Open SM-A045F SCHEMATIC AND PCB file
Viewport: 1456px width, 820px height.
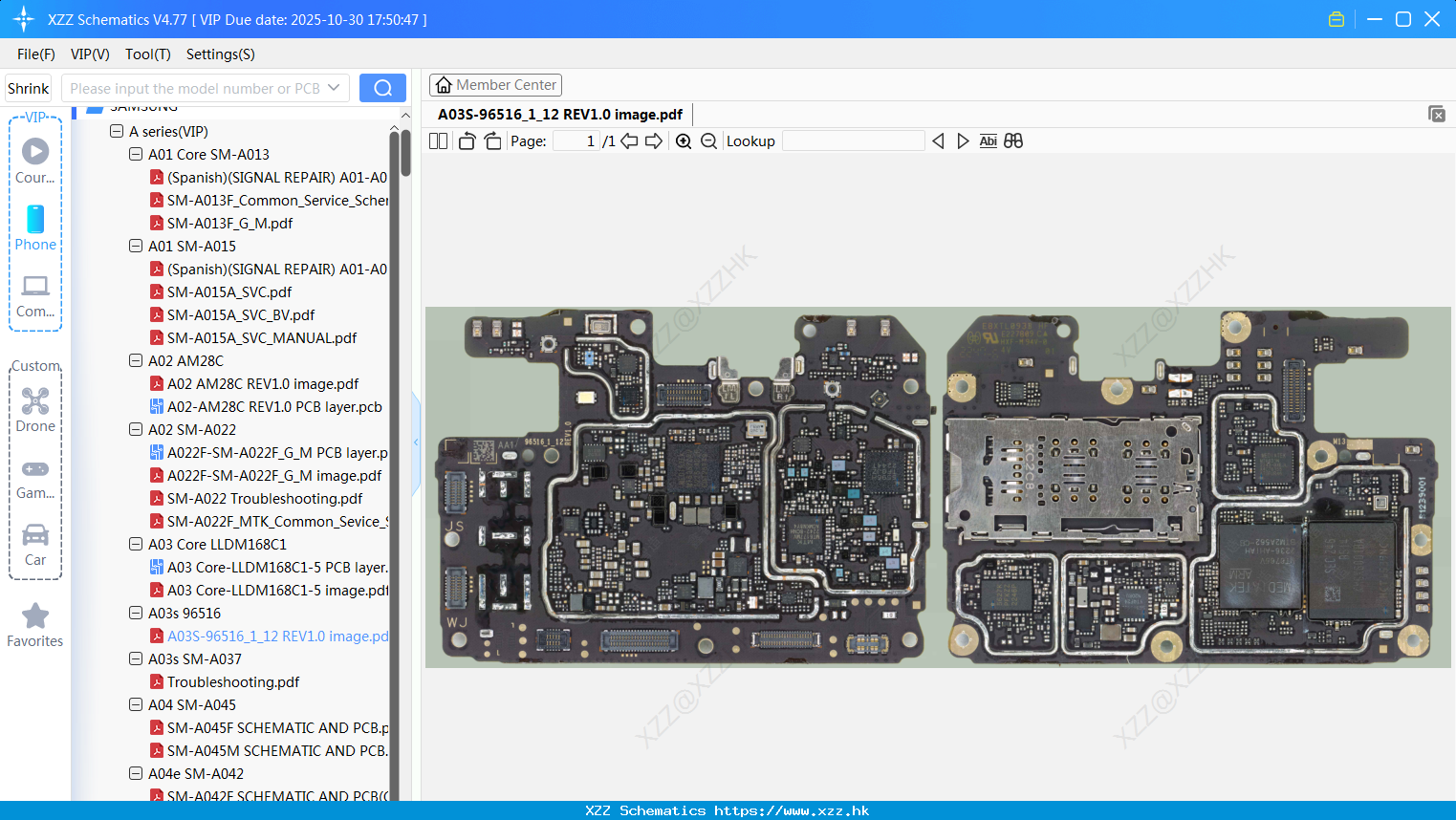tap(269, 728)
